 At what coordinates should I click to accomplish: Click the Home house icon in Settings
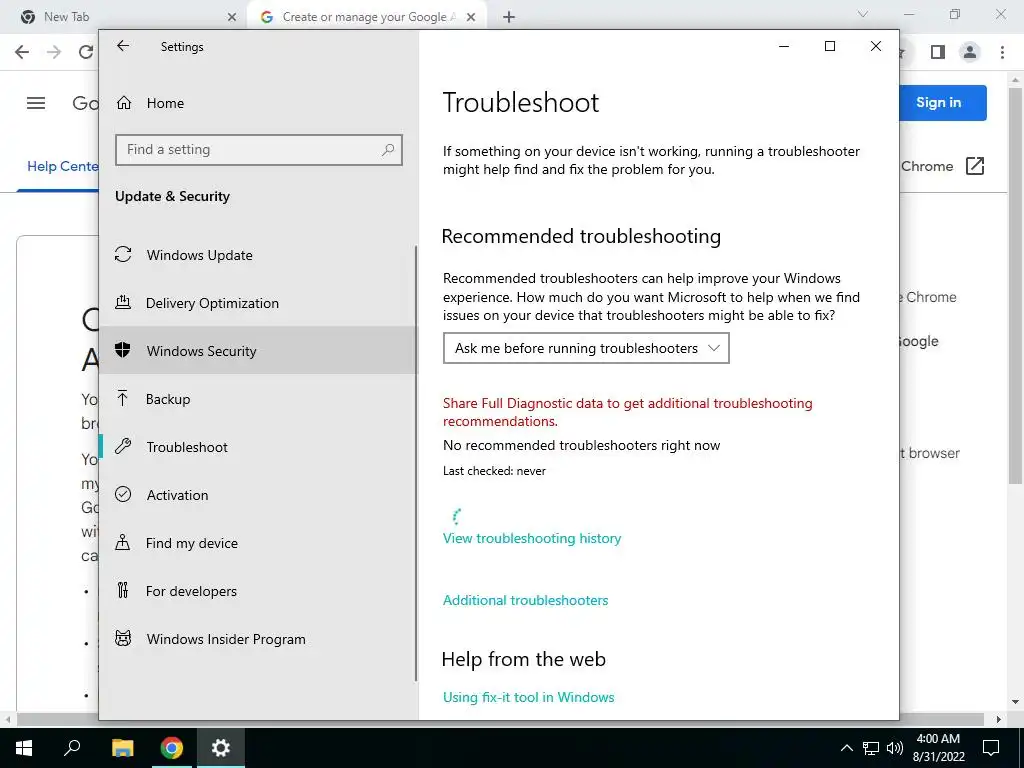[x=124, y=103]
